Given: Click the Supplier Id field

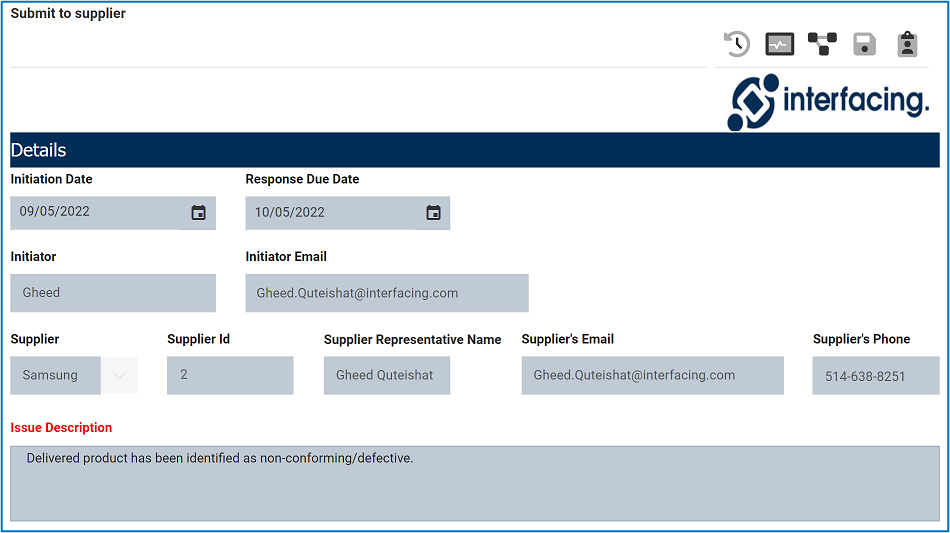Looking at the screenshot, I should click(x=230, y=375).
